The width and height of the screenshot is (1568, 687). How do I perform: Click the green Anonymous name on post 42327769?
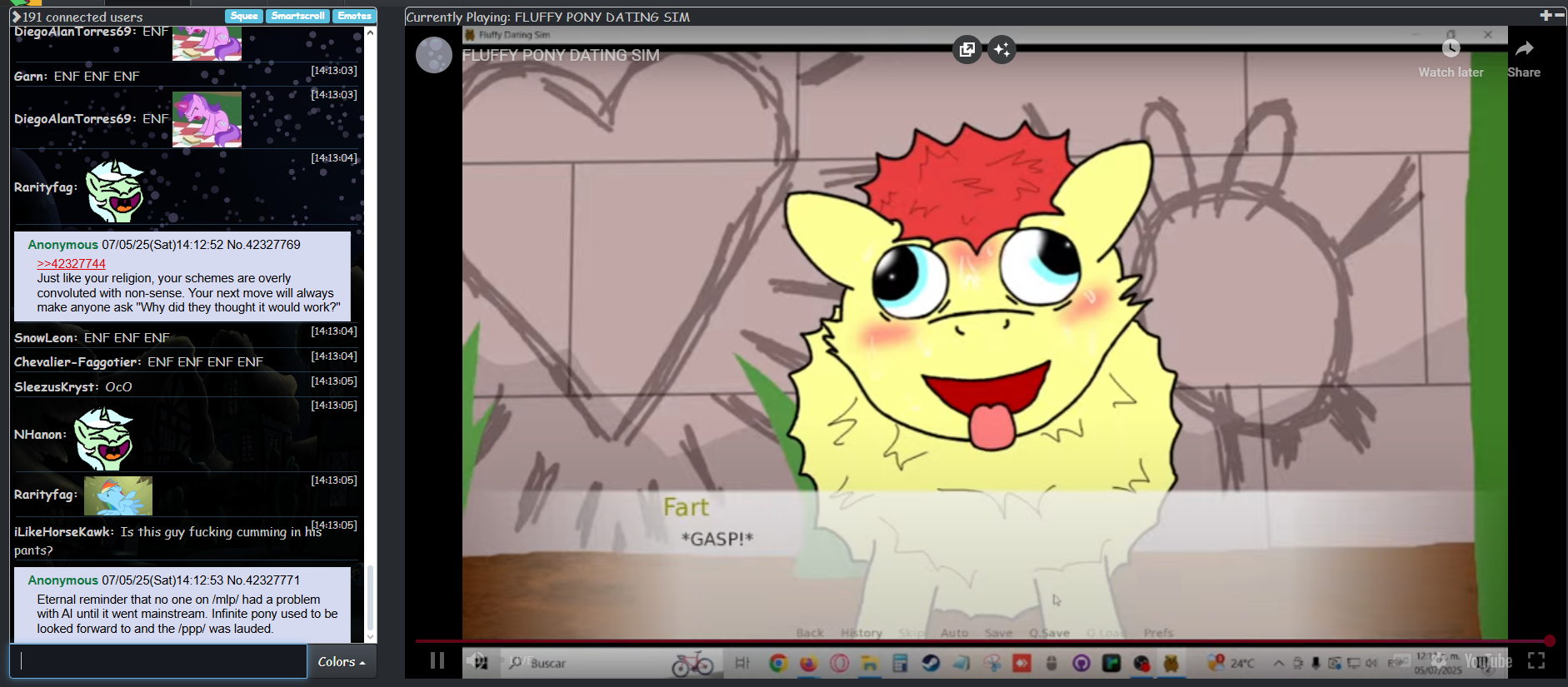62,244
